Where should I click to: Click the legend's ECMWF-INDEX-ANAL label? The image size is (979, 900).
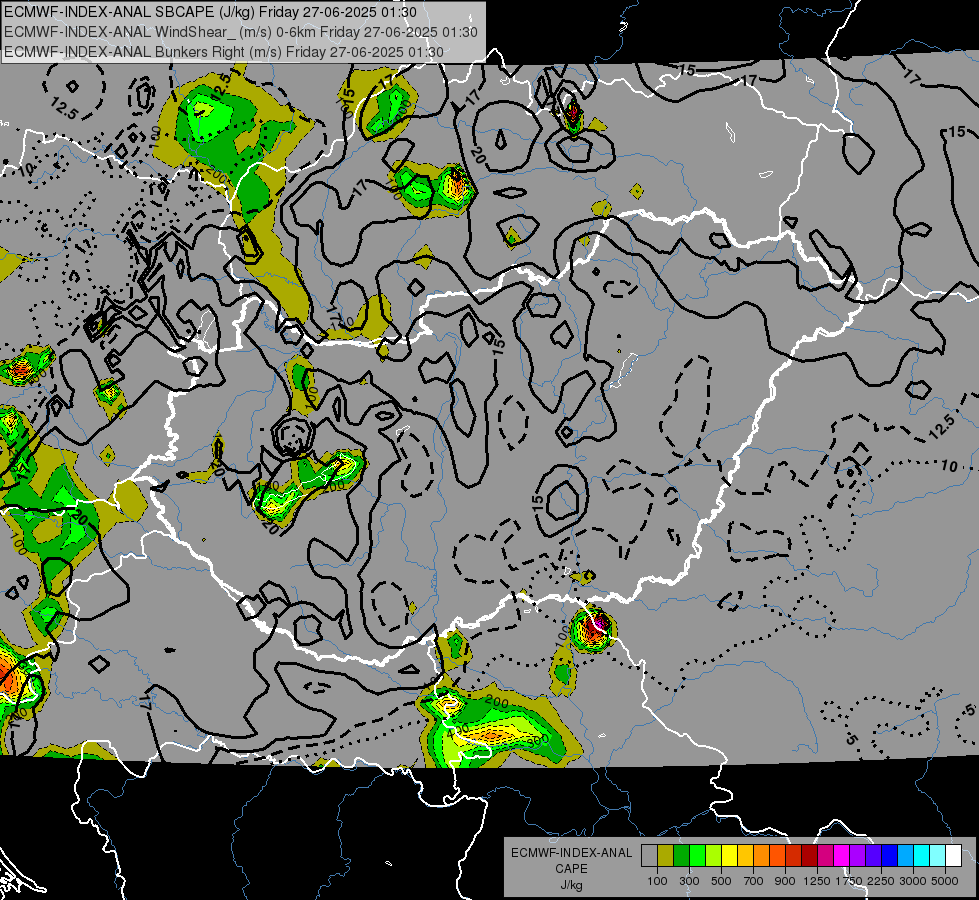(571, 853)
